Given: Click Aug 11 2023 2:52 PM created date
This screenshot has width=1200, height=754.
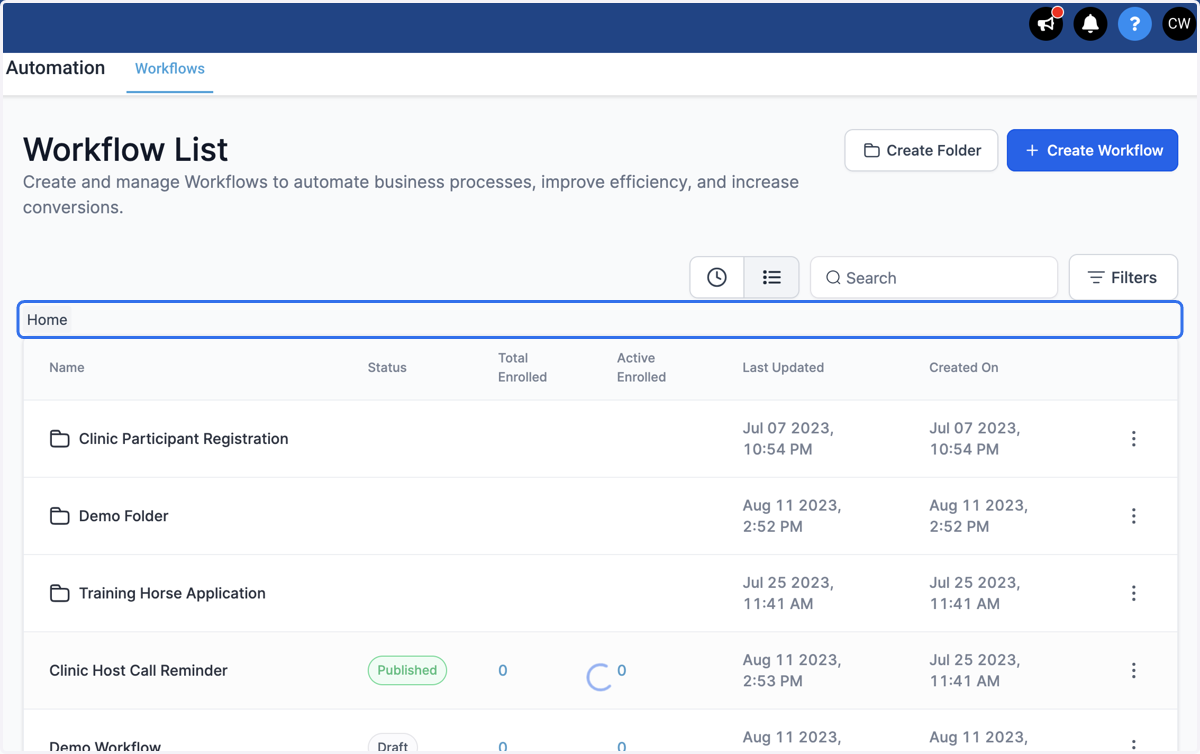Looking at the screenshot, I should [979, 516].
